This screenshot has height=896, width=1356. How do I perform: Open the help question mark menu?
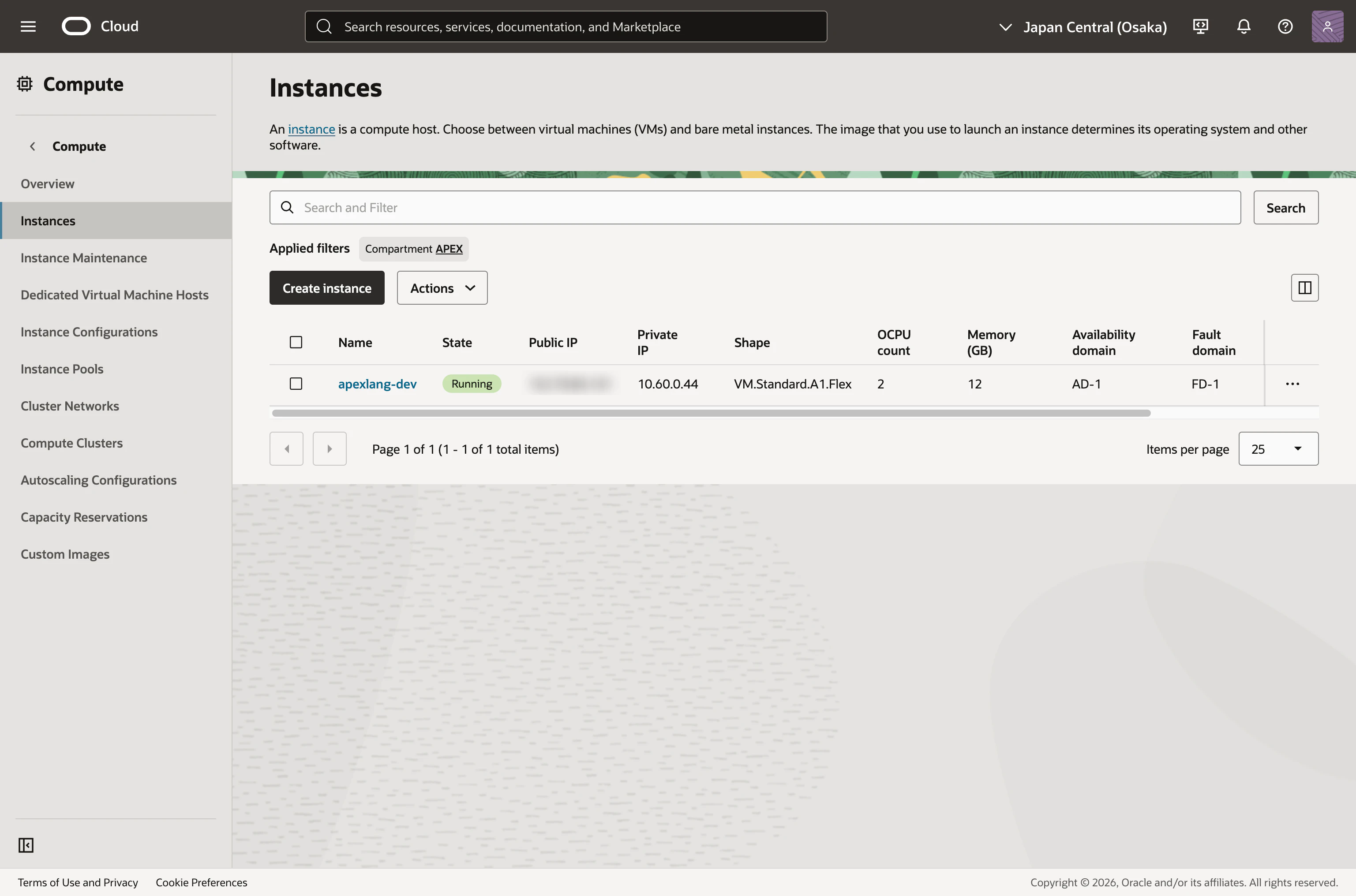tap(1285, 26)
